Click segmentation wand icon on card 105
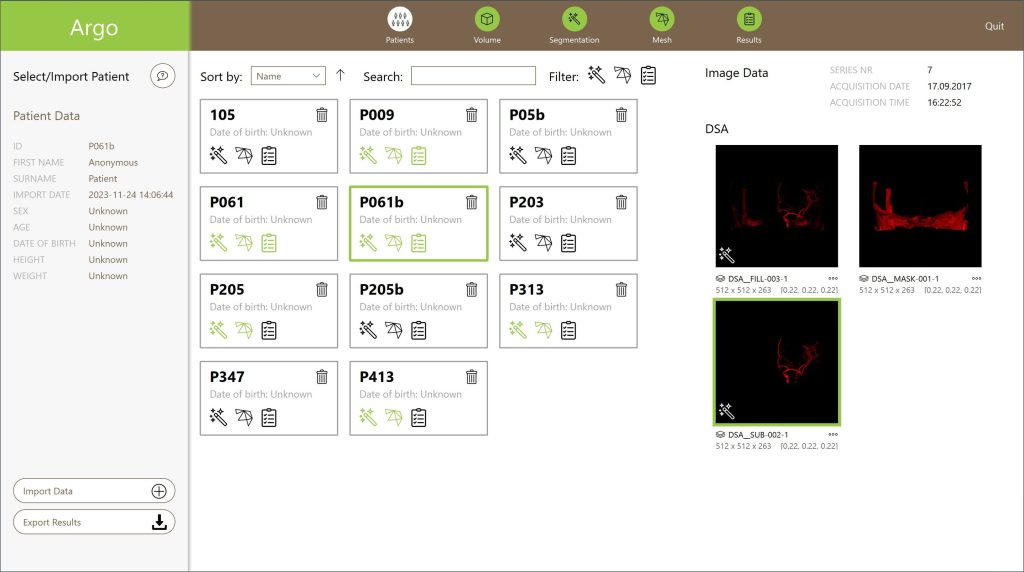1024x572 pixels. (218, 155)
